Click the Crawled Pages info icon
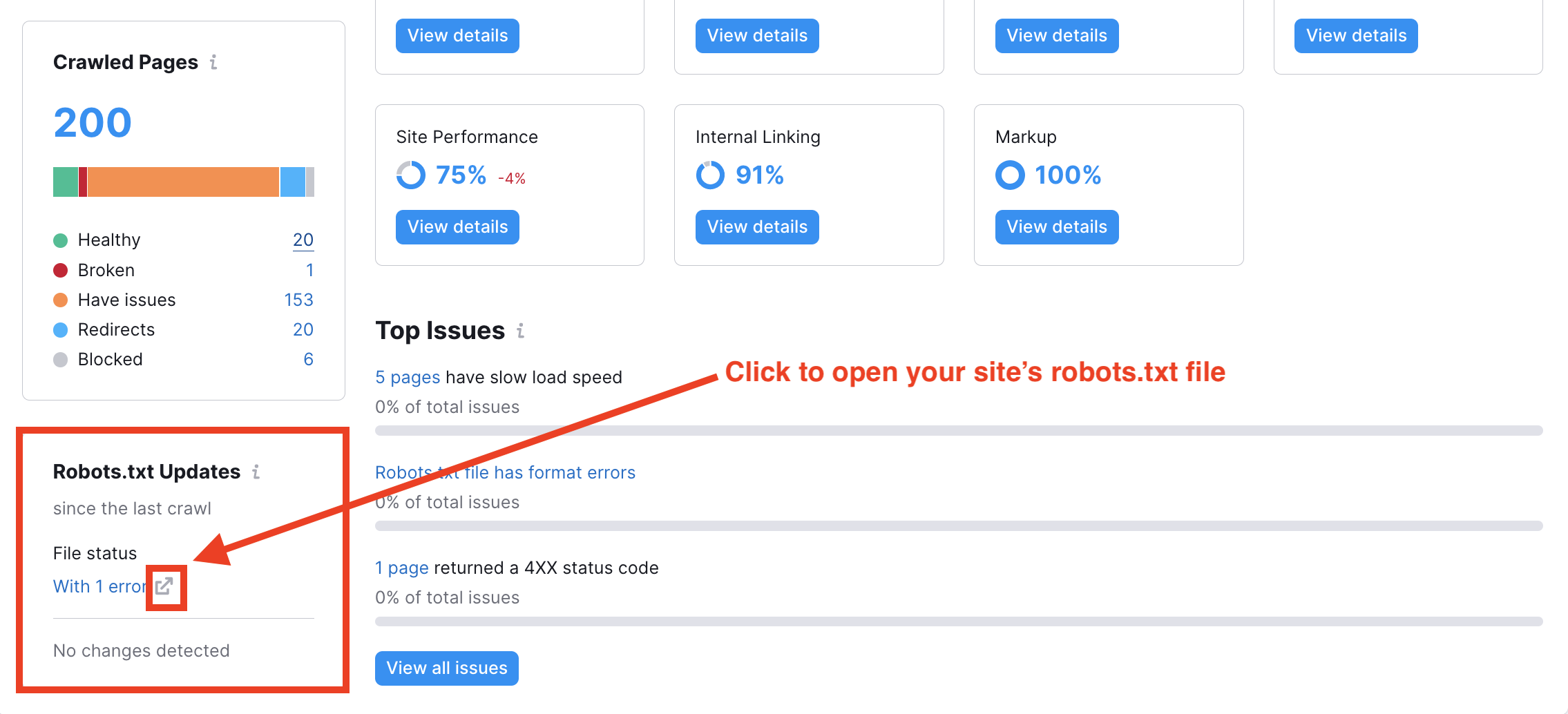This screenshot has width=1568, height=714. pyautogui.click(x=213, y=62)
